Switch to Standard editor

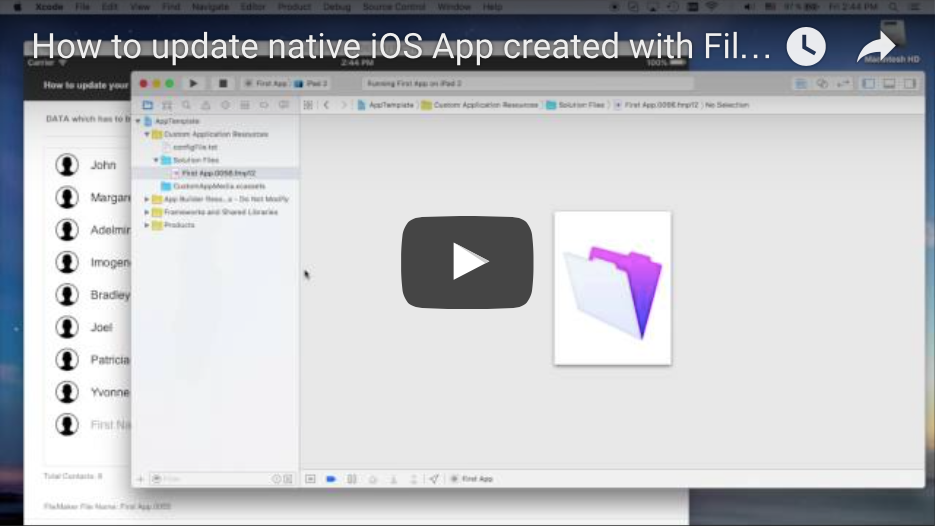tap(801, 83)
